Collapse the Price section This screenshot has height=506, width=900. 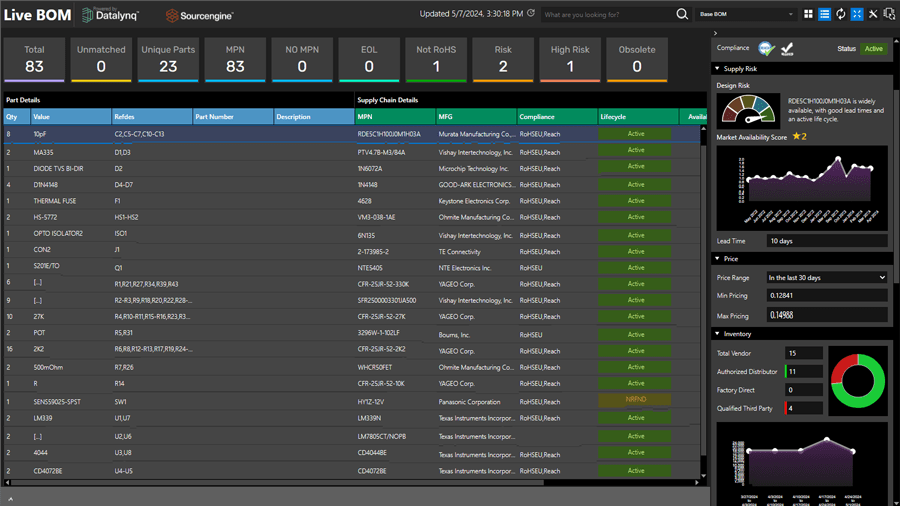717,259
